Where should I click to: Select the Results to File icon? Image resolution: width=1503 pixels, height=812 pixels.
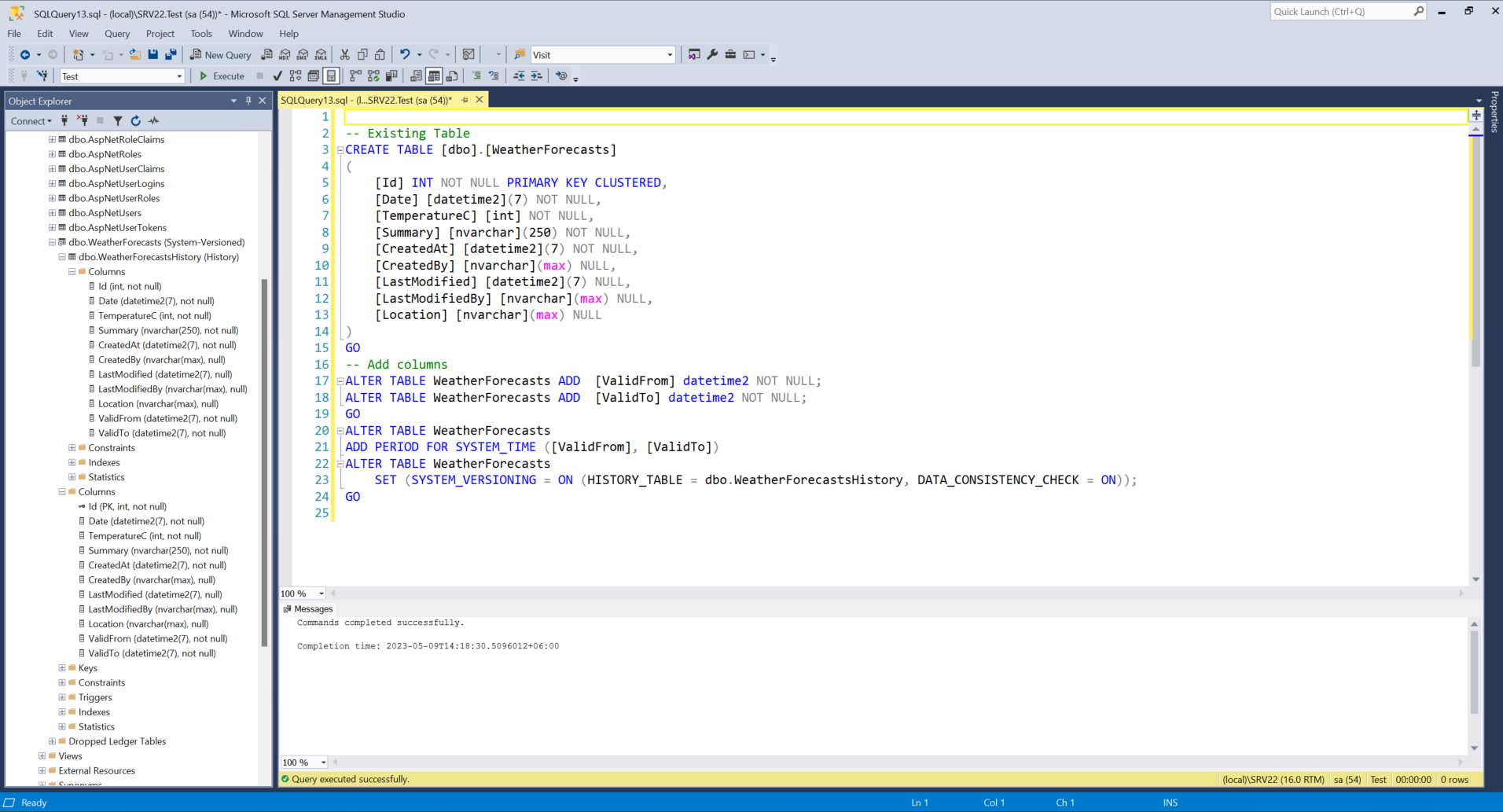pos(453,75)
